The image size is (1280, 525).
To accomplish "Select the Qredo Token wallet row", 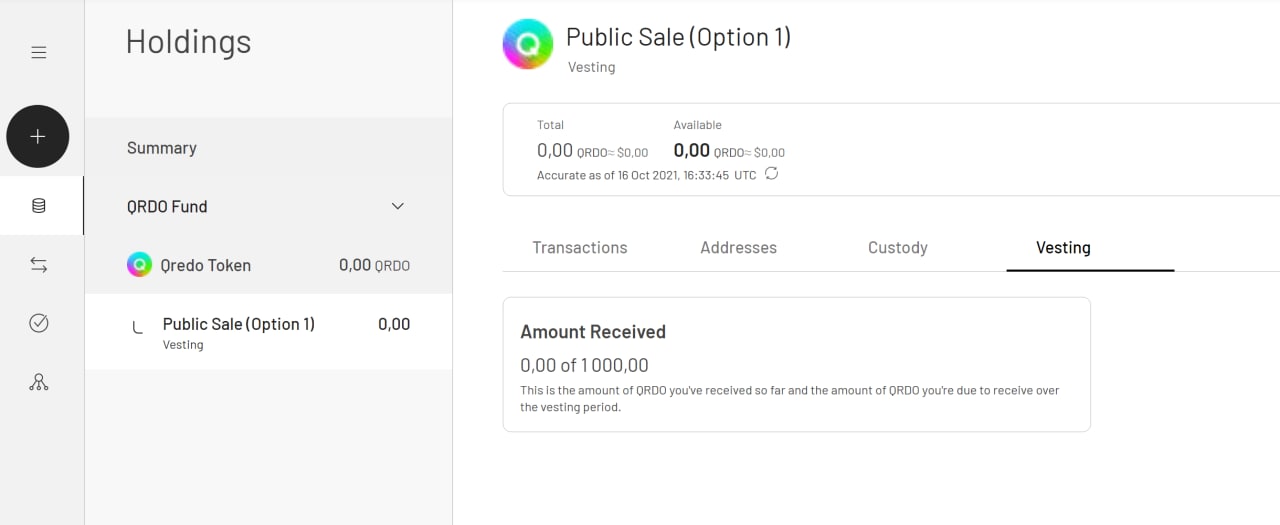I will (268, 265).
